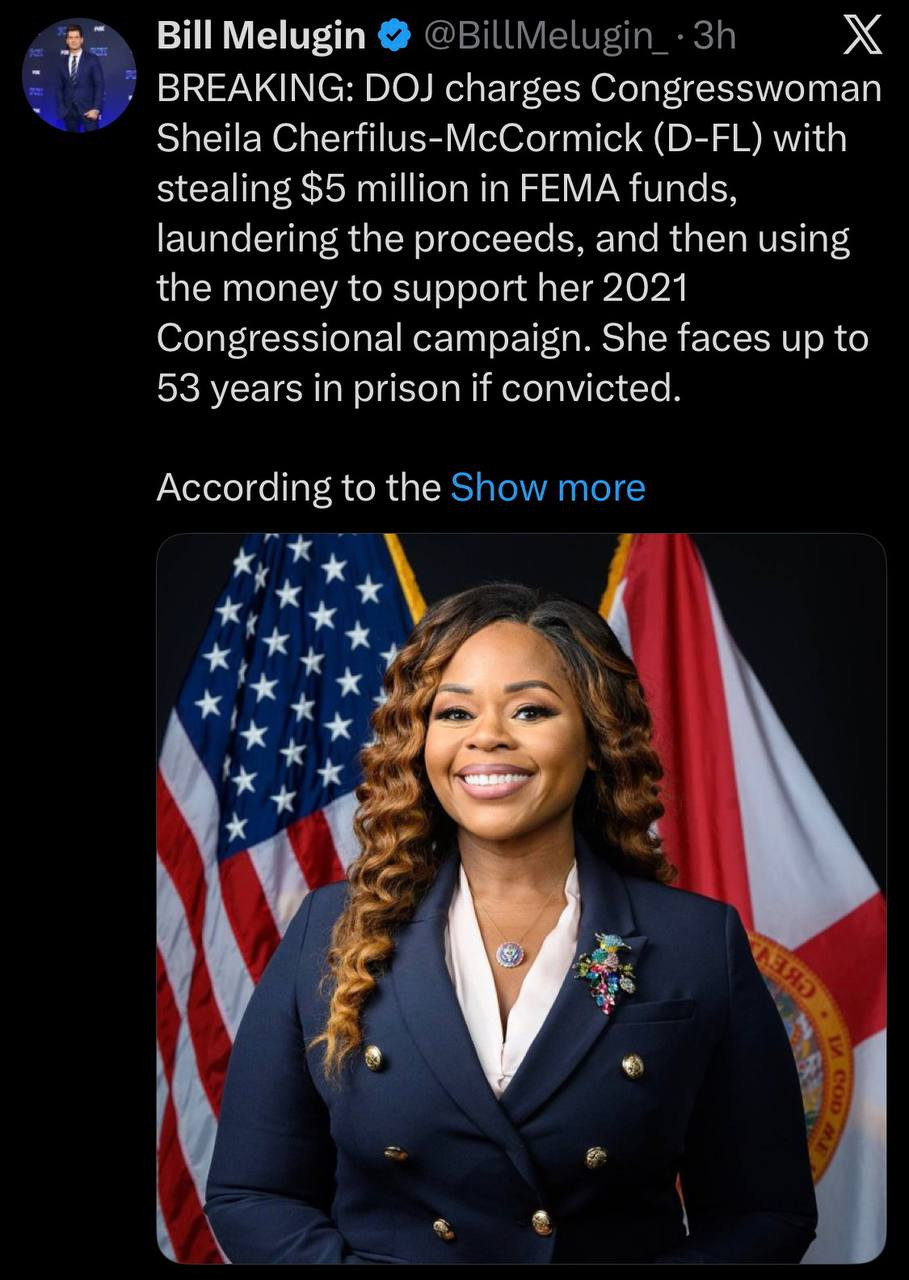
Task: Click the 3h timestamp of the post
Action: tap(714, 37)
